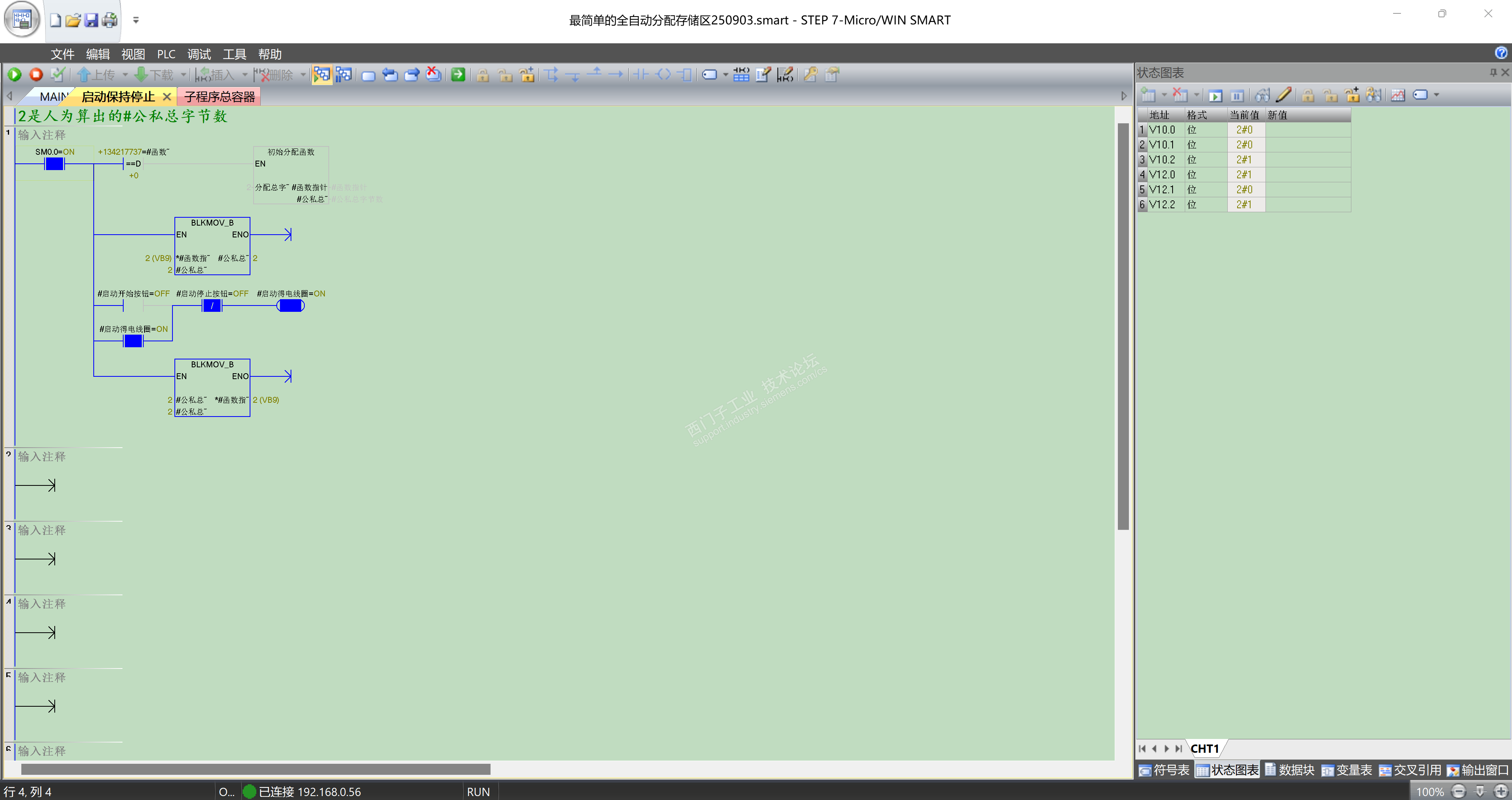Click the print icon in quick access bar

tap(110, 20)
